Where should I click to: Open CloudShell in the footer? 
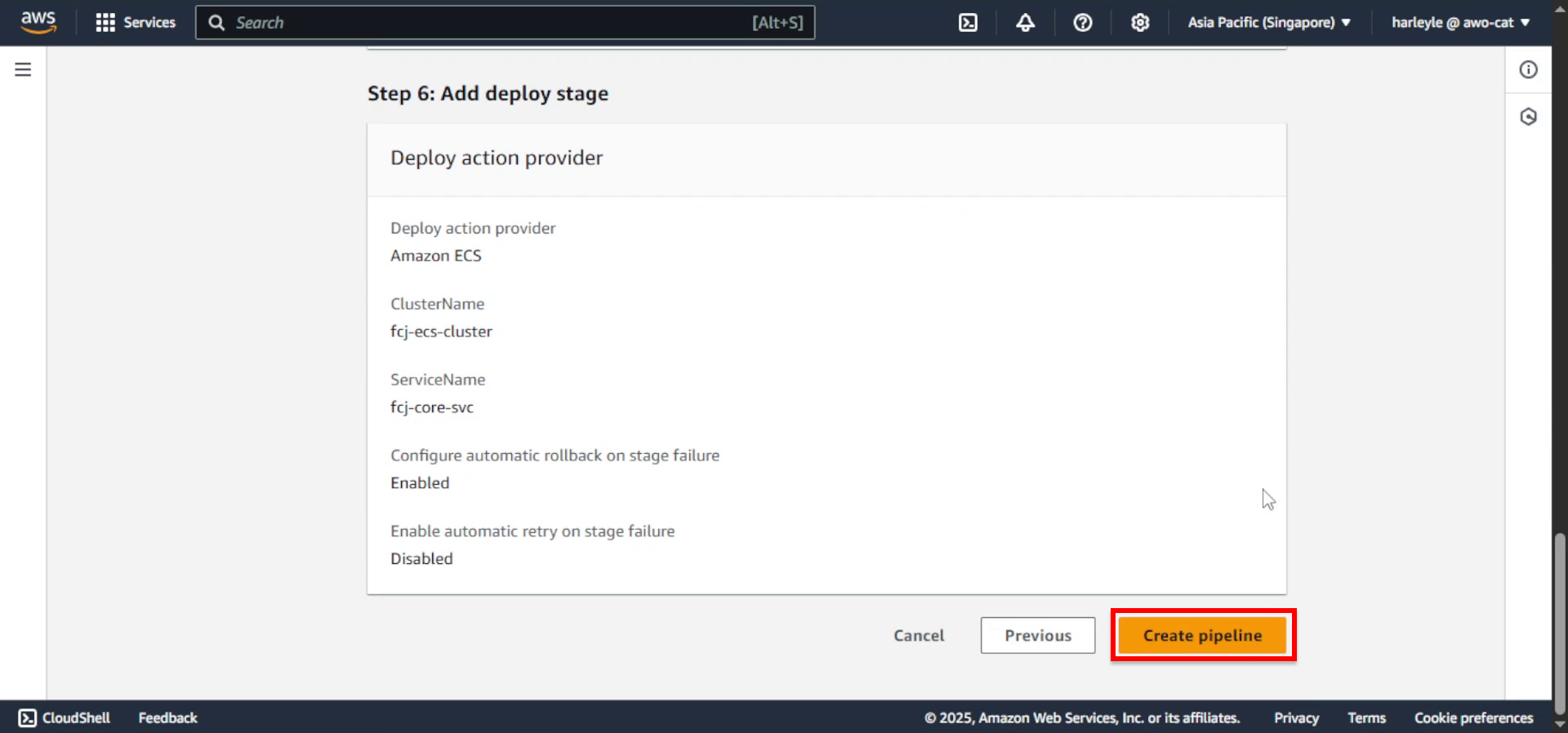(x=65, y=717)
